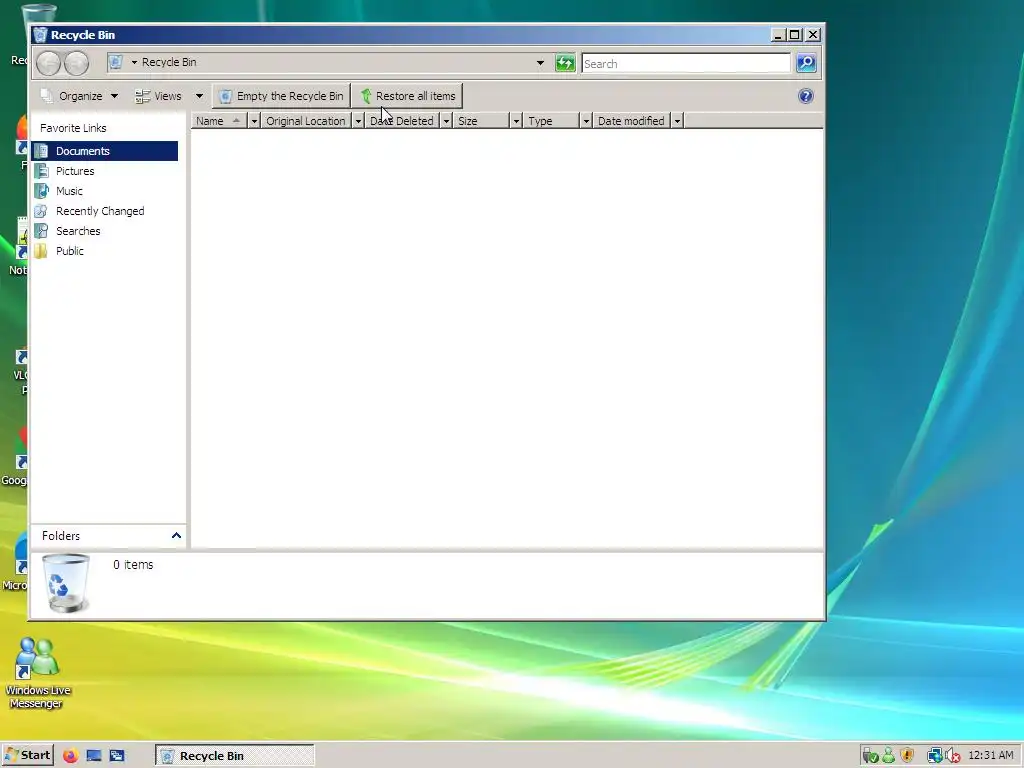Open Searches link in Favorite Links
The image size is (1024, 768).
[78, 231]
